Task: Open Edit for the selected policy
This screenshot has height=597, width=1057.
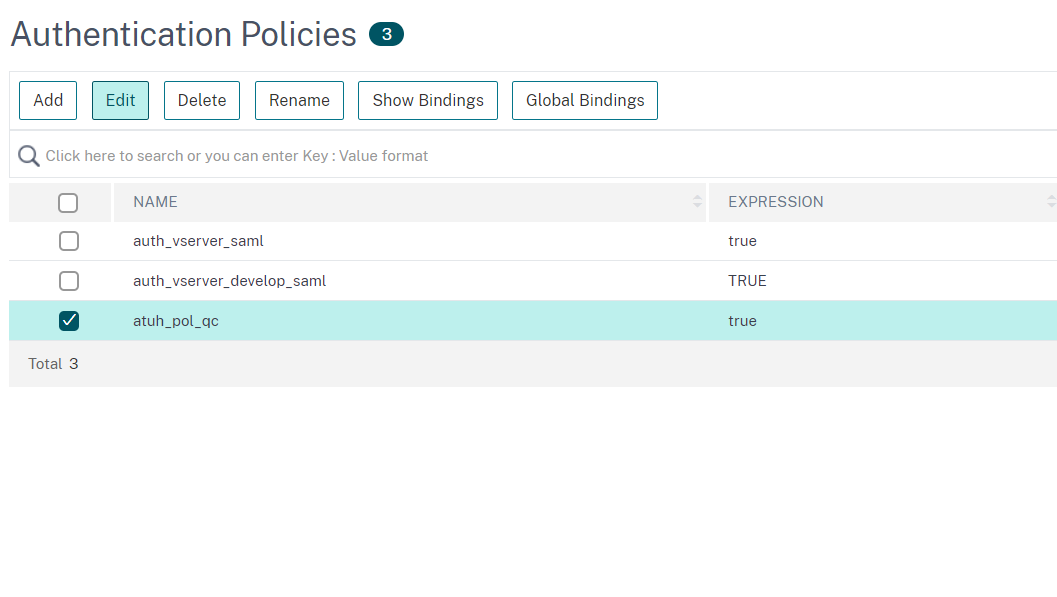Action: [x=120, y=100]
